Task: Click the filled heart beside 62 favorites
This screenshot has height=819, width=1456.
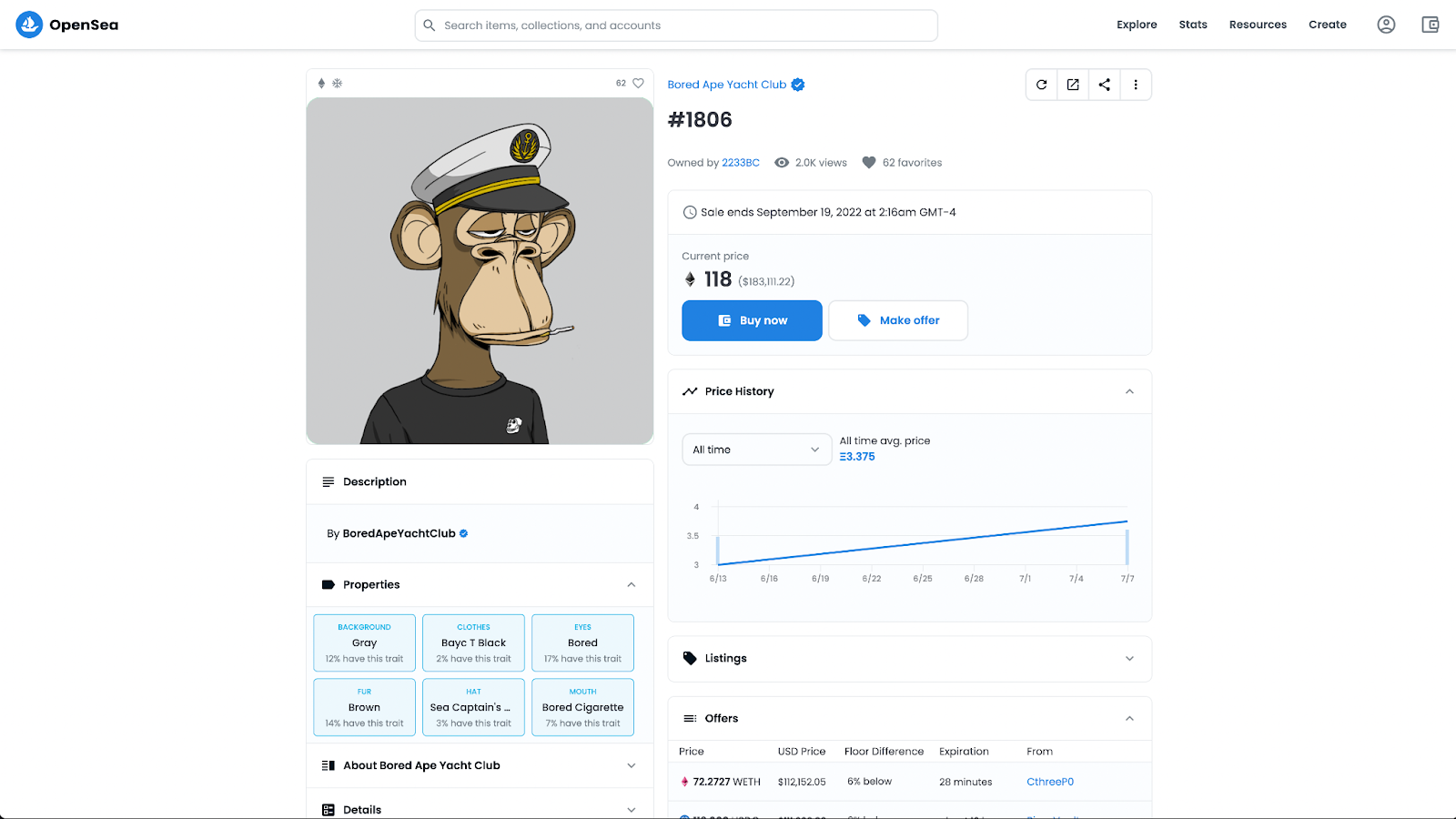Action: click(x=869, y=163)
